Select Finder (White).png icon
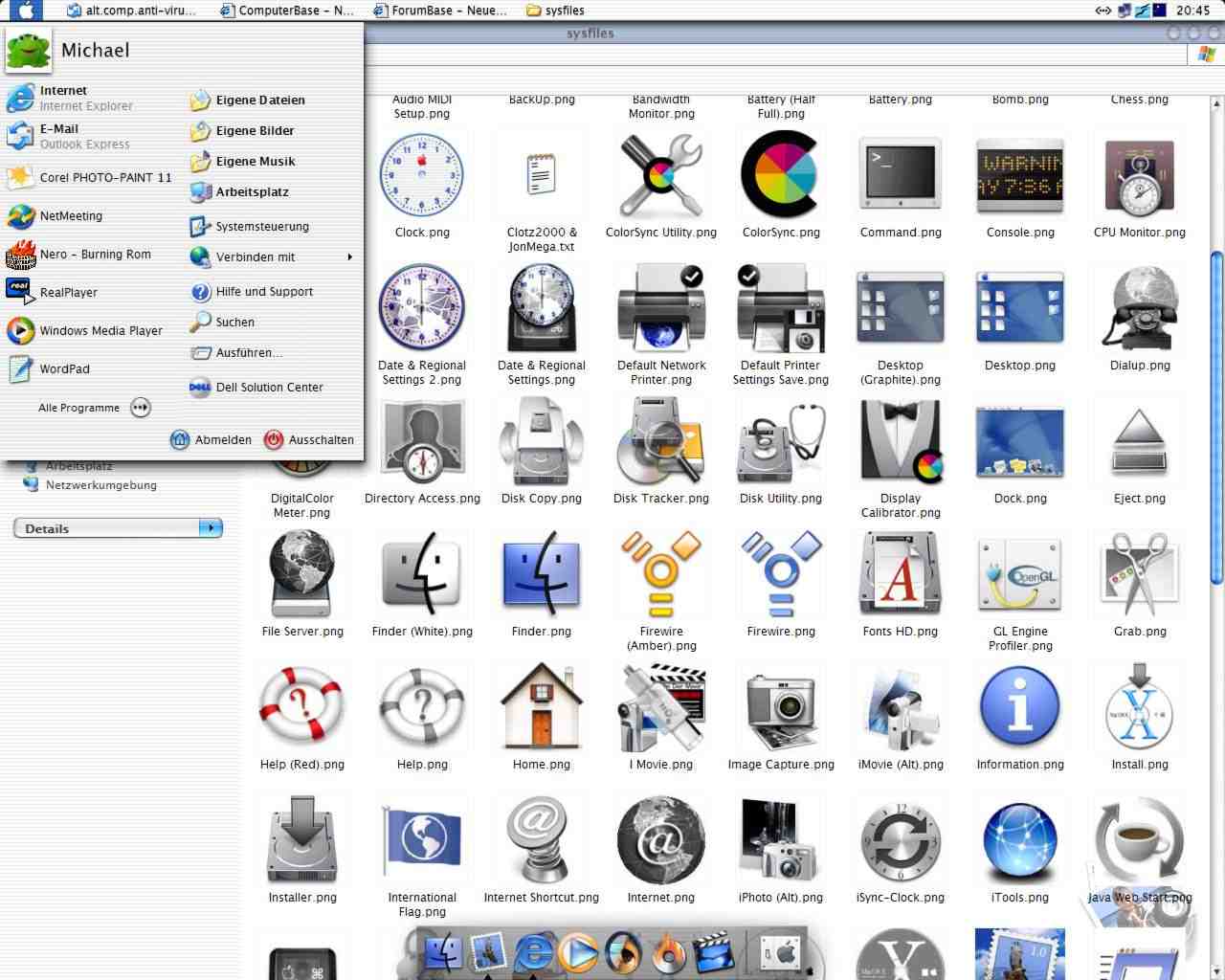1225x980 pixels. pos(422,574)
